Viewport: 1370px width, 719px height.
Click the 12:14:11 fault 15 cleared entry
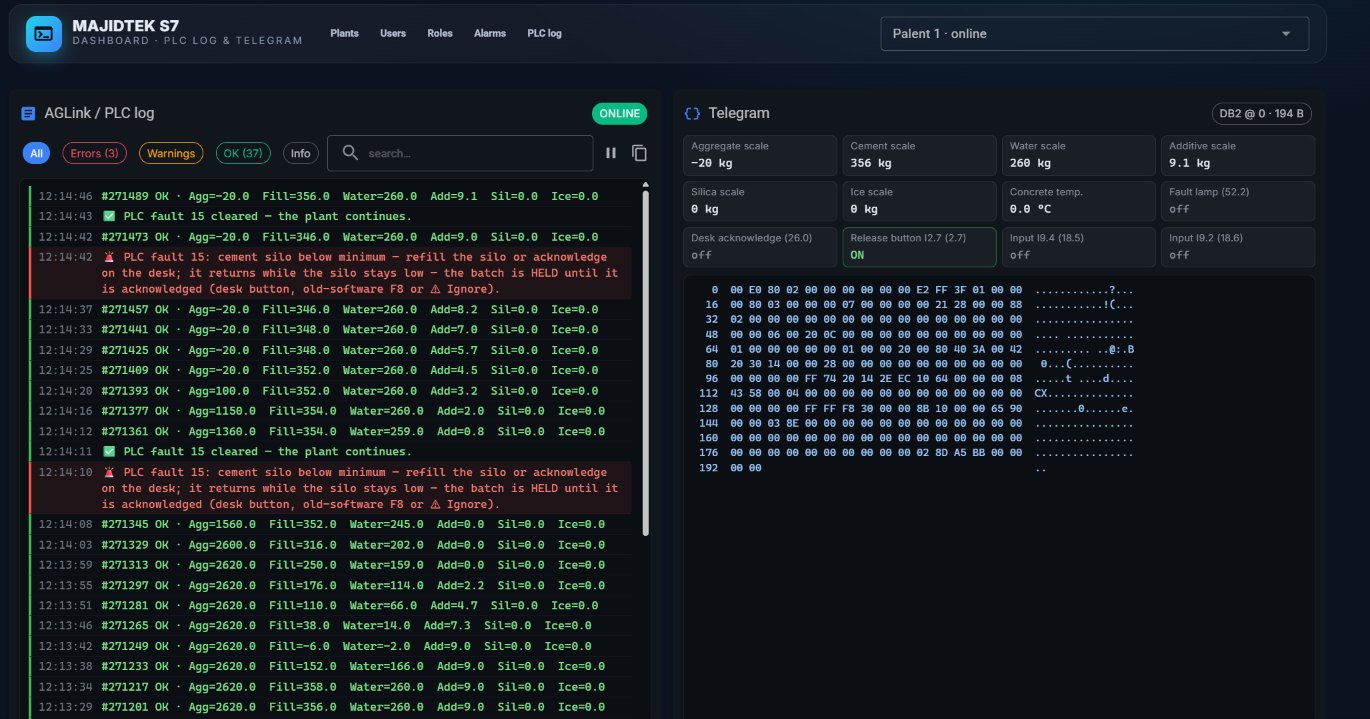[x=330, y=452]
